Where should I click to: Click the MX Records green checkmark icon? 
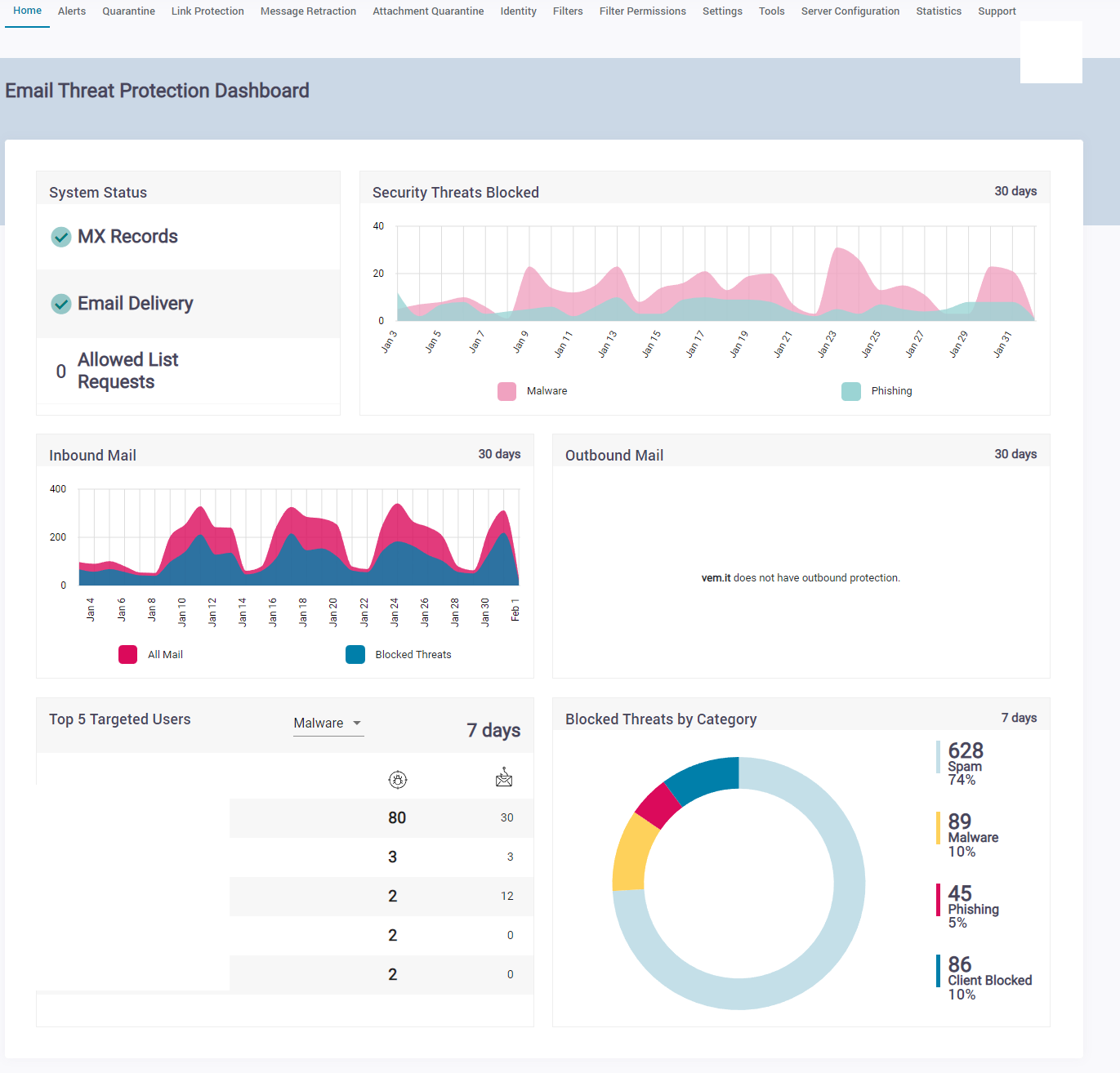(61, 237)
